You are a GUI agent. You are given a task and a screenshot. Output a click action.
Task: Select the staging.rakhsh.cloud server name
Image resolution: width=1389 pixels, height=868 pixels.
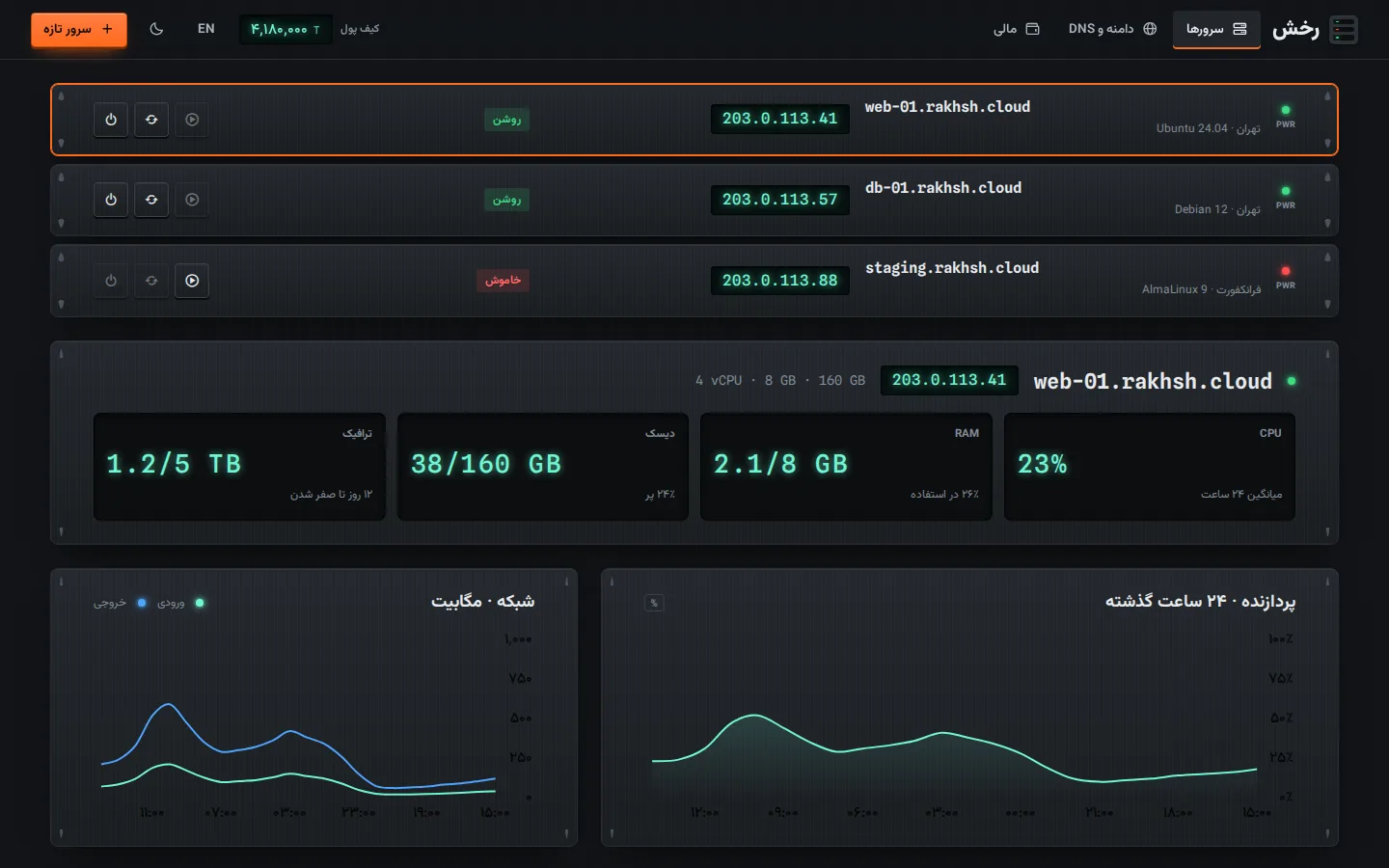952,268
